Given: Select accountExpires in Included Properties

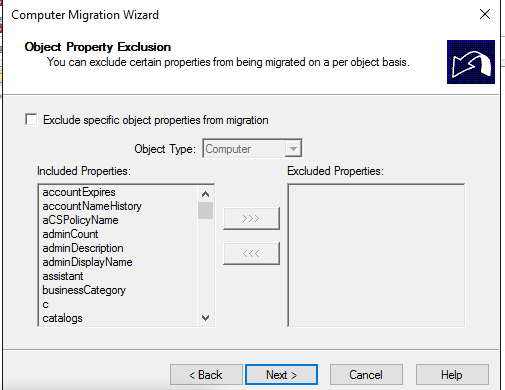Looking at the screenshot, I should 79,192.
